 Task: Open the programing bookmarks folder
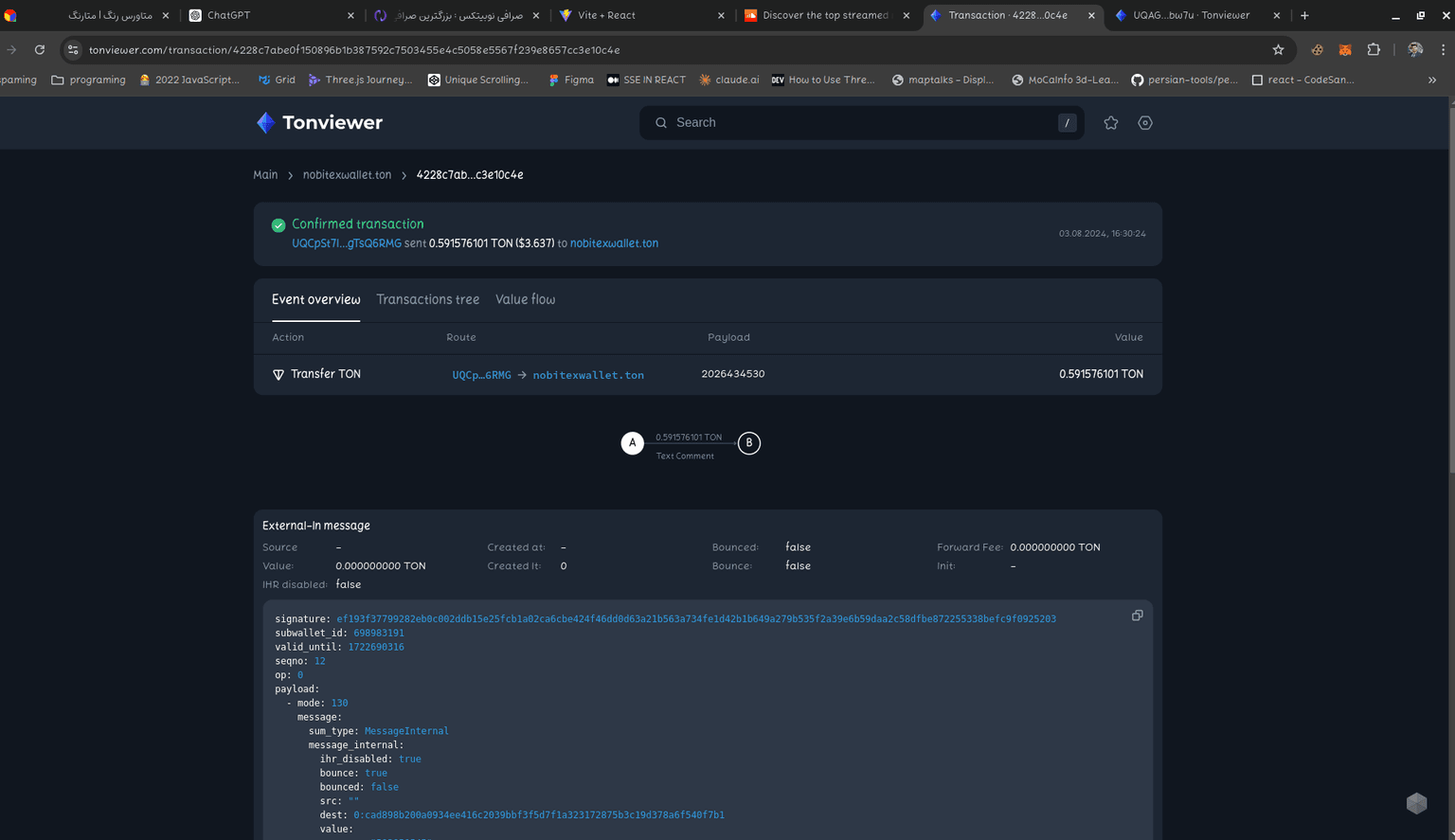pyautogui.click(x=88, y=80)
